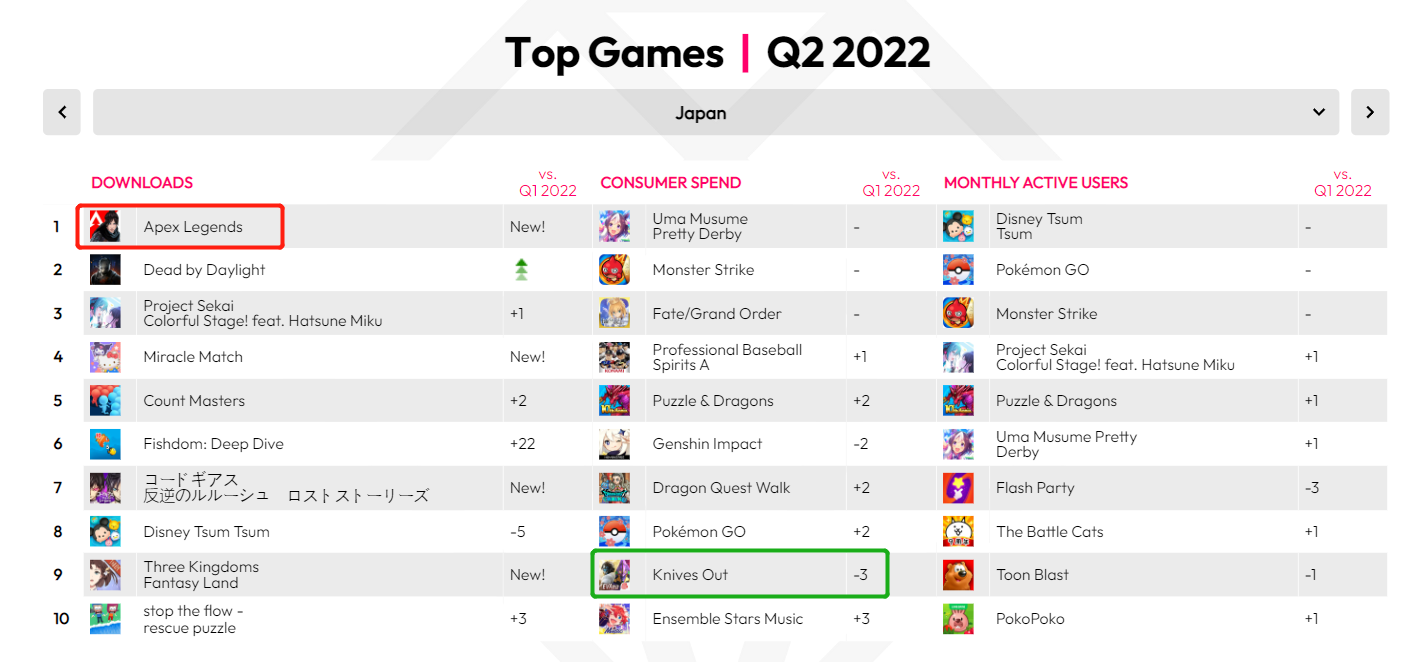Screen dimensions: 1415x662
Task: Expand the country selector chevron arrow
Action: (x=1319, y=113)
